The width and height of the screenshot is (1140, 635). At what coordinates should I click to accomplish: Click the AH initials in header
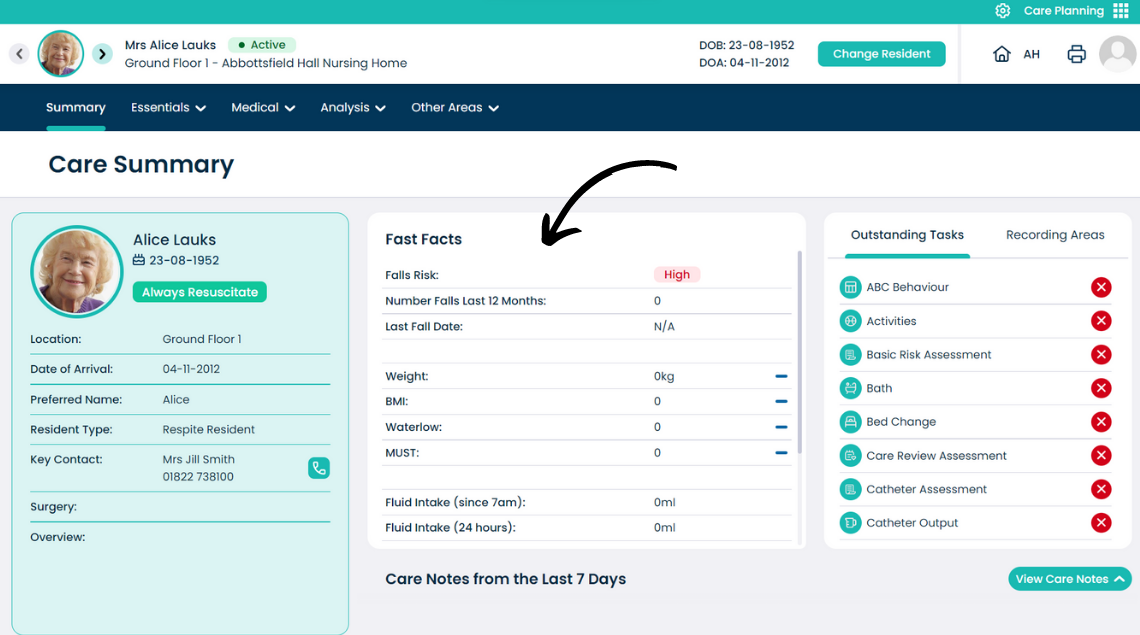click(x=1031, y=55)
